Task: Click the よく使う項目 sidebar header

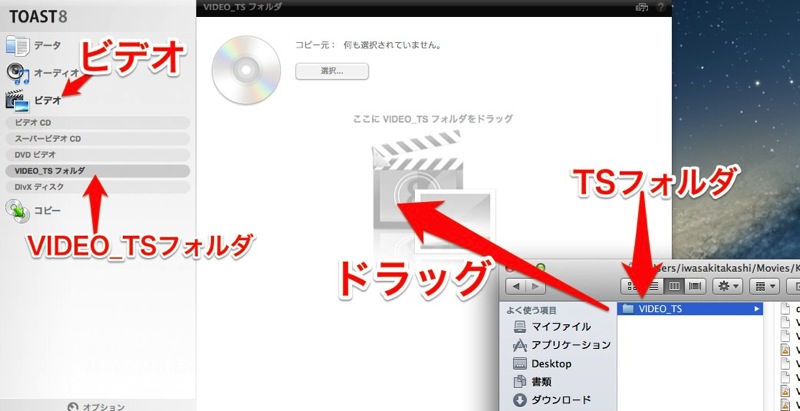Action: (531, 311)
